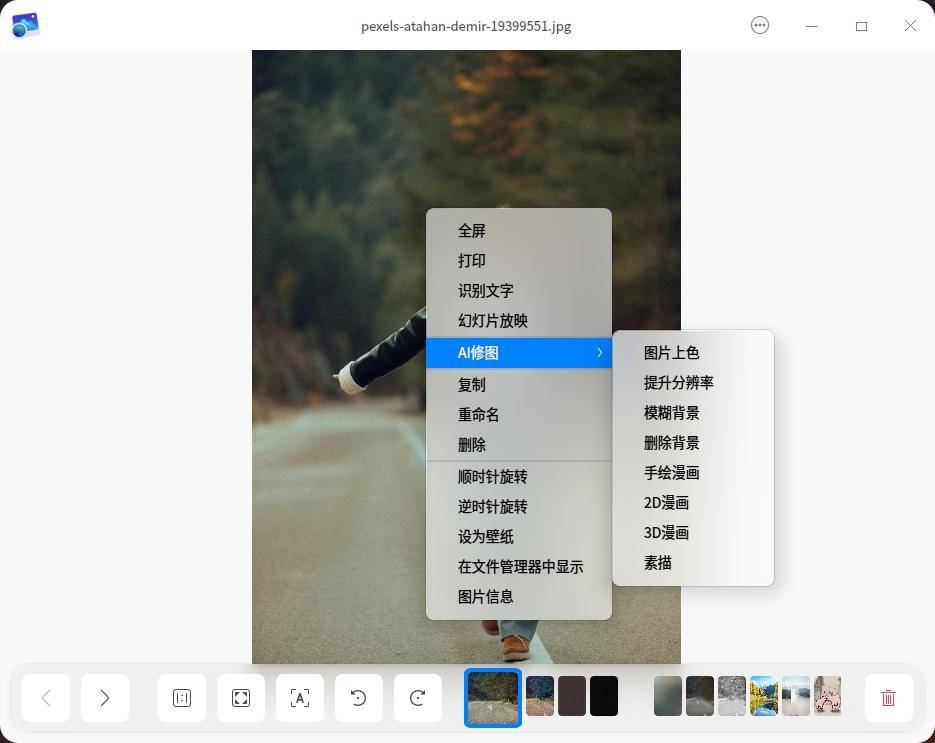Viewport: 935px width, 743px height.
Task: Click the fit-image-to-window icon
Action: click(240, 698)
